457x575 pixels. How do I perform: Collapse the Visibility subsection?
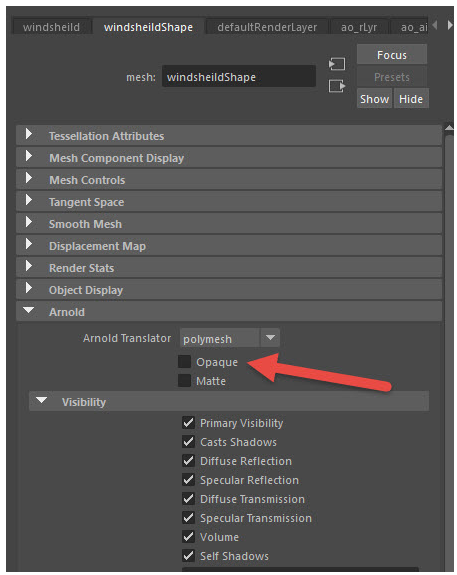(229, 402)
